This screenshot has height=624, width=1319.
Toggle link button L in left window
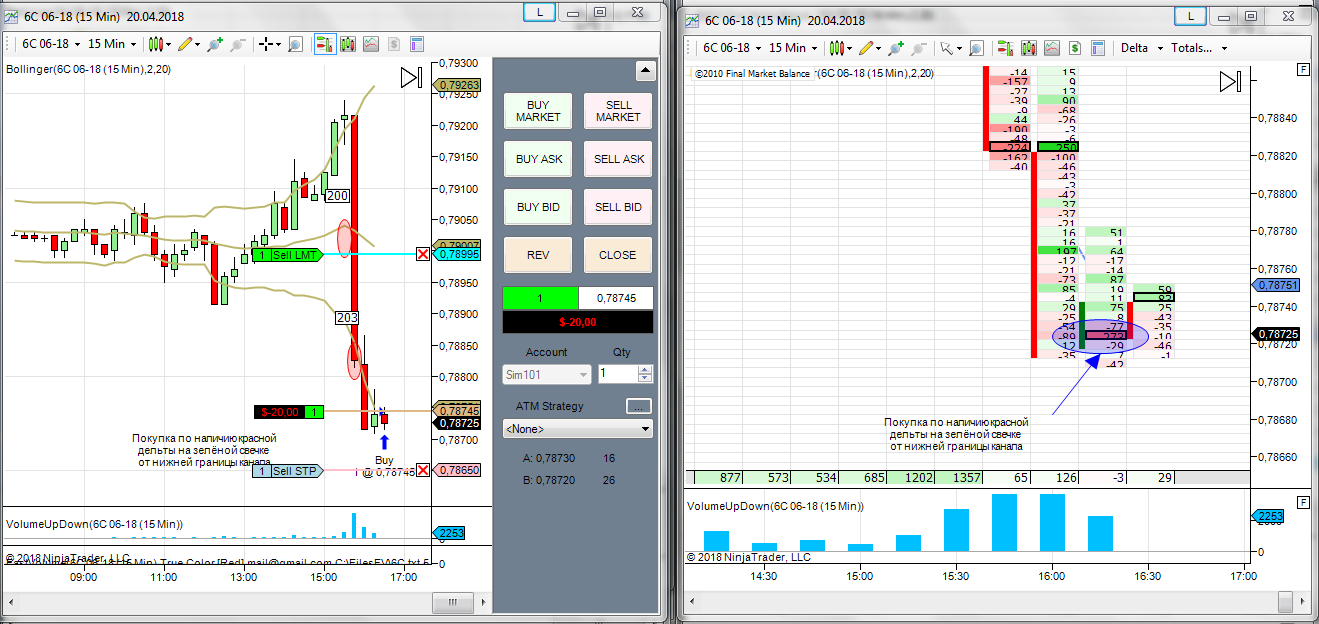pyautogui.click(x=540, y=13)
